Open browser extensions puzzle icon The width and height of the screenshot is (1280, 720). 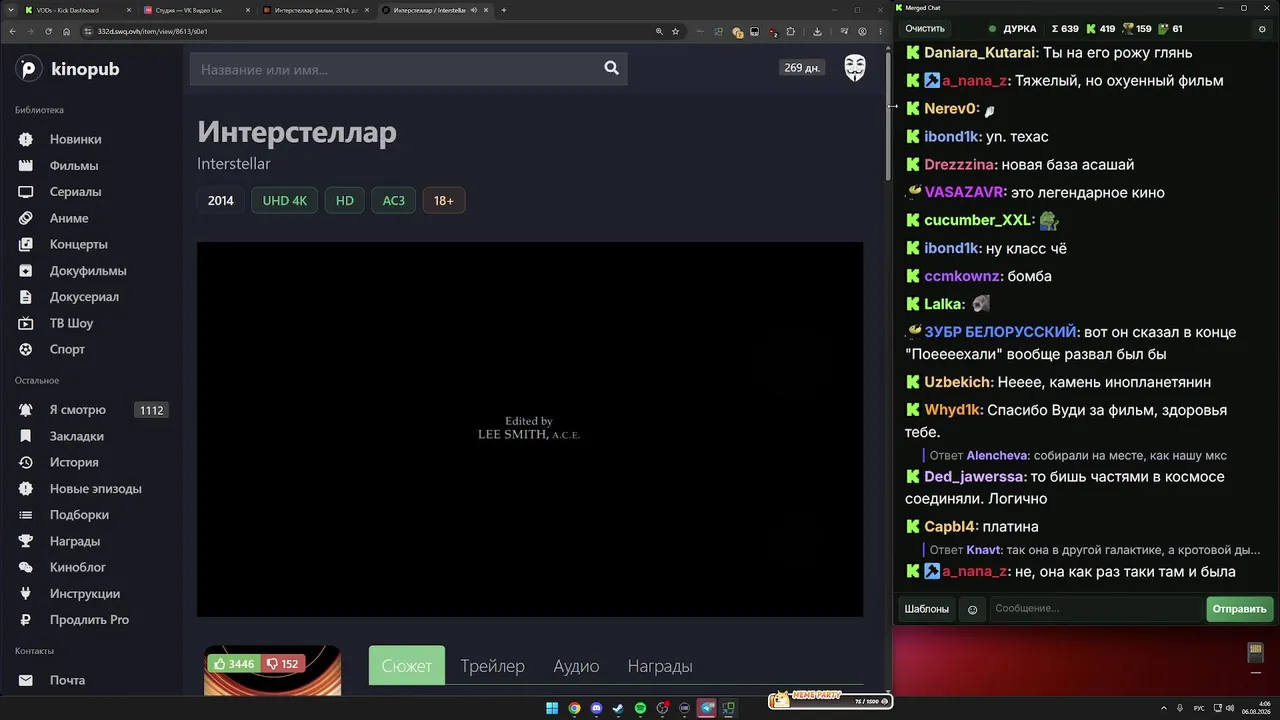click(x=790, y=31)
